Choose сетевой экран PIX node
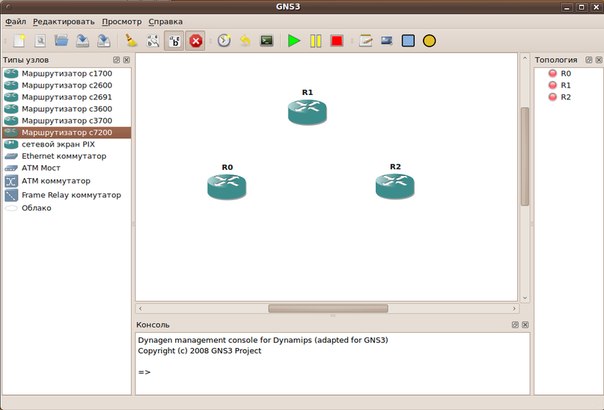604x410 pixels. pyautogui.click(x=67, y=144)
